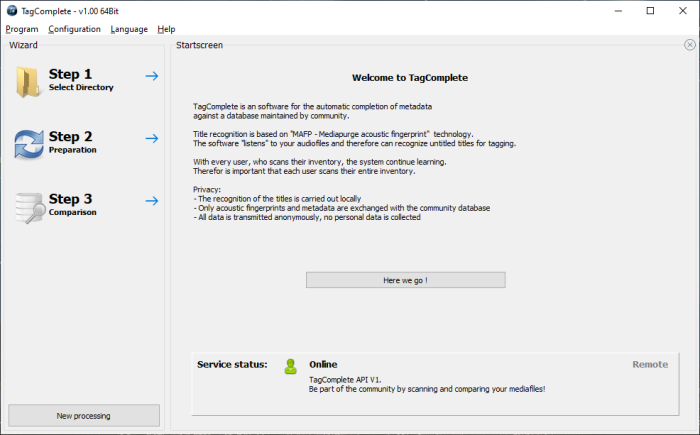Select the Step 1 Select Directory heading

81,79
